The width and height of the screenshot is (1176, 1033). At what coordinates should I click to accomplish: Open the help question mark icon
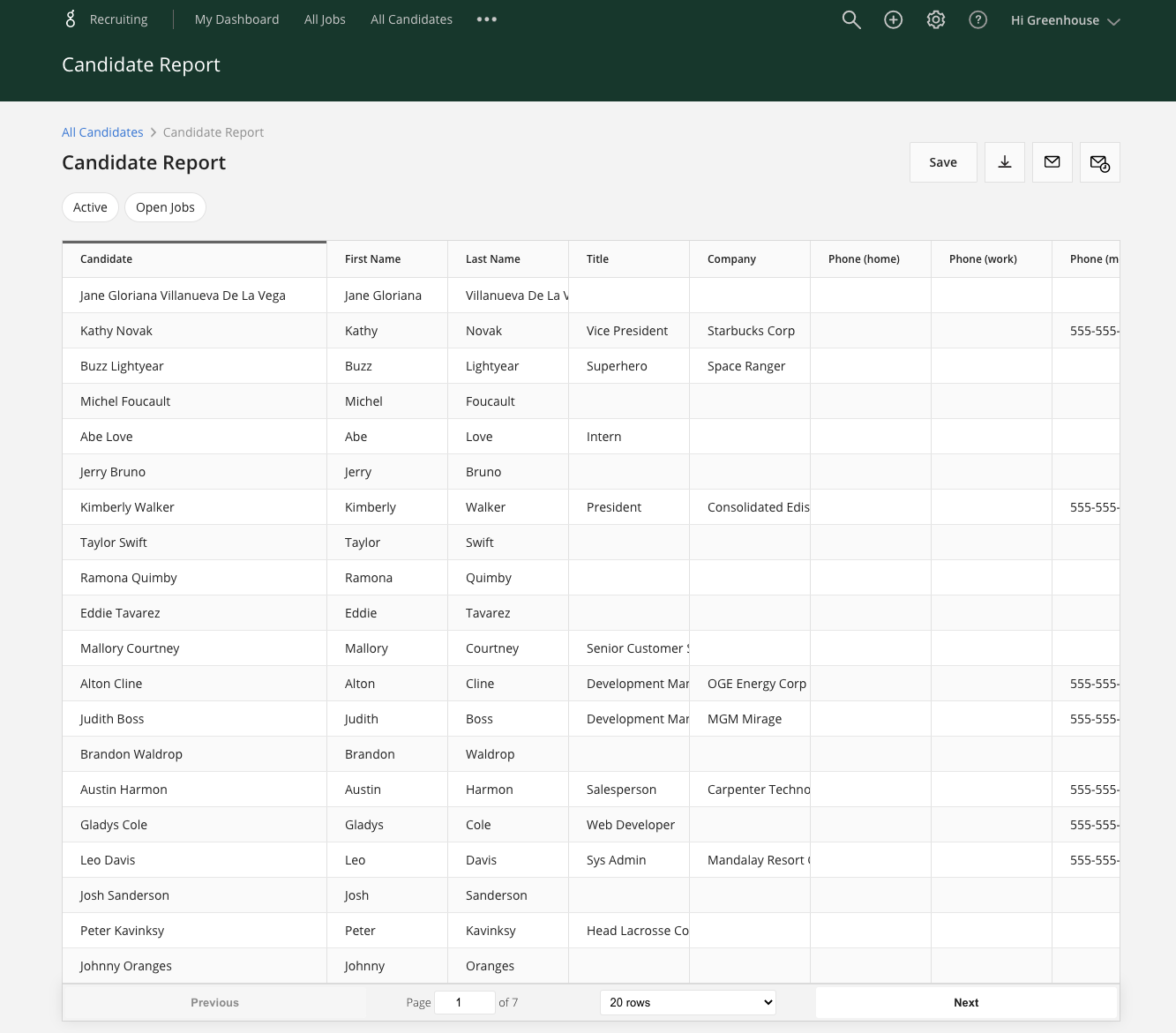(x=978, y=19)
